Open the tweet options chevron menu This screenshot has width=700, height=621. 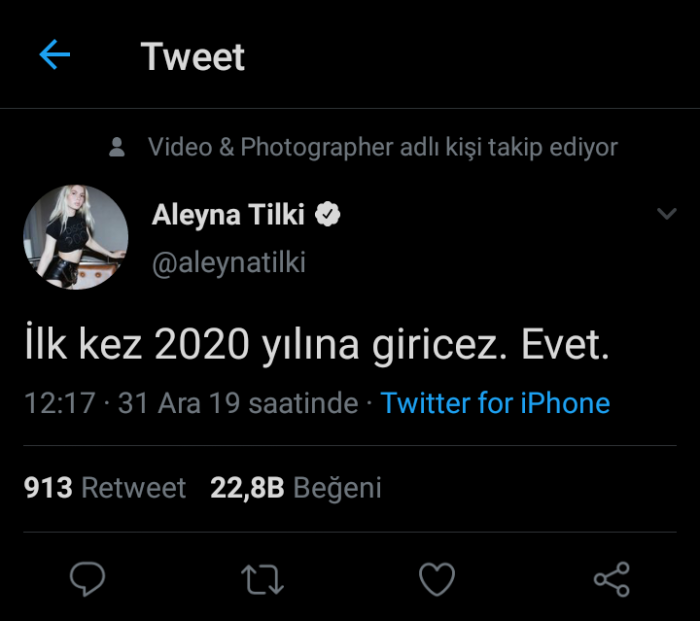click(666, 214)
